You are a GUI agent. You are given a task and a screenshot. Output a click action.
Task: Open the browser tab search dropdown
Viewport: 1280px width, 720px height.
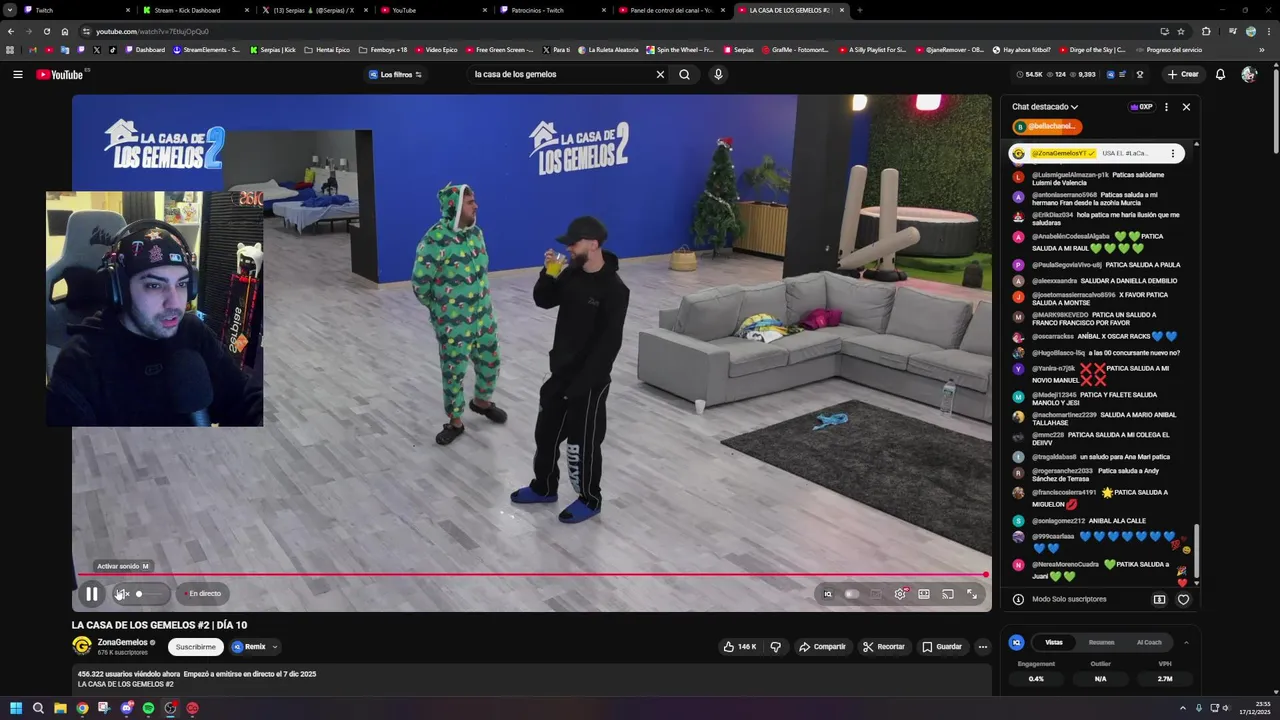point(9,10)
